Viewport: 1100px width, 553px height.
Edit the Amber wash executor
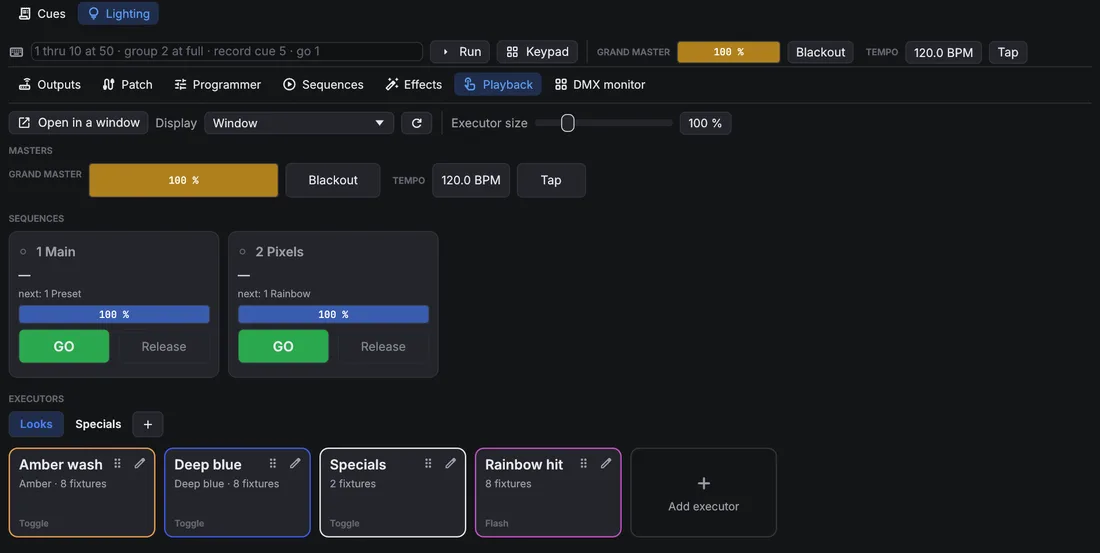pyautogui.click(x=140, y=463)
